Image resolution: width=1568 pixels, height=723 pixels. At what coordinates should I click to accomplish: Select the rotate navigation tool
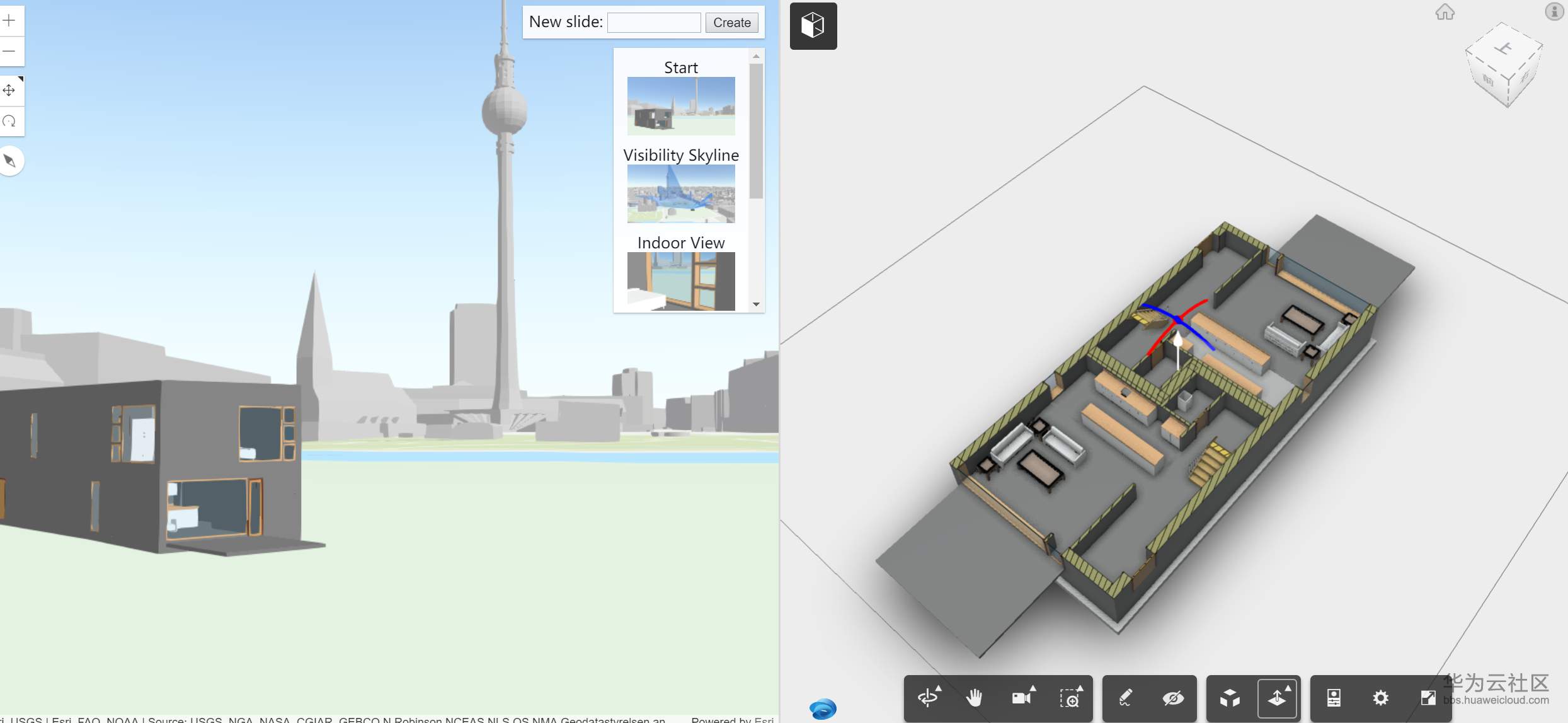9,121
